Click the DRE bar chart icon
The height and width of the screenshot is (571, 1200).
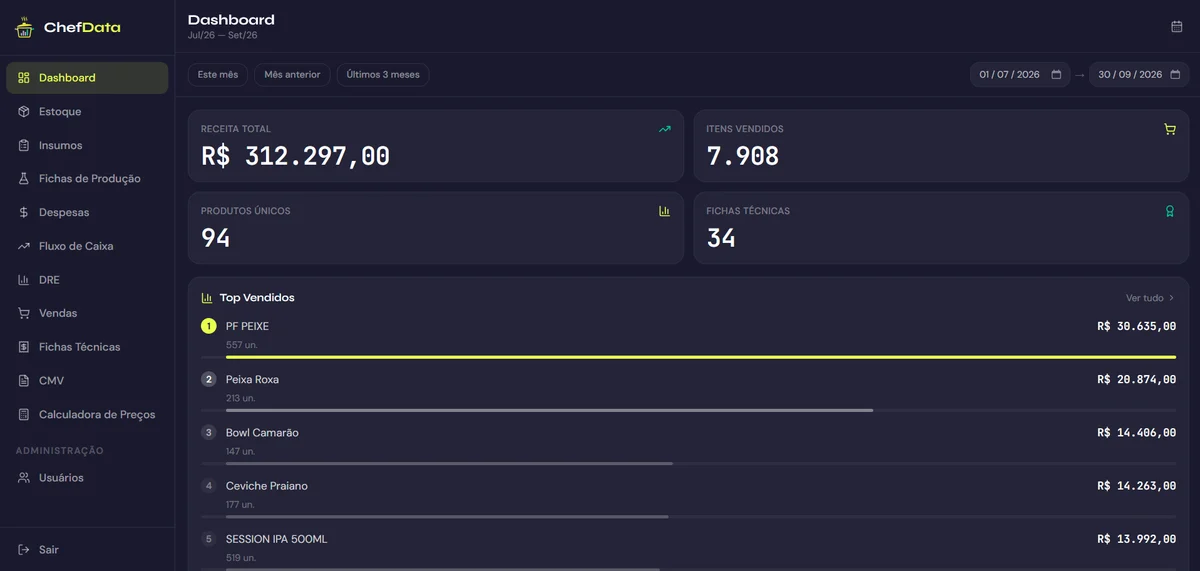coord(24,280)
